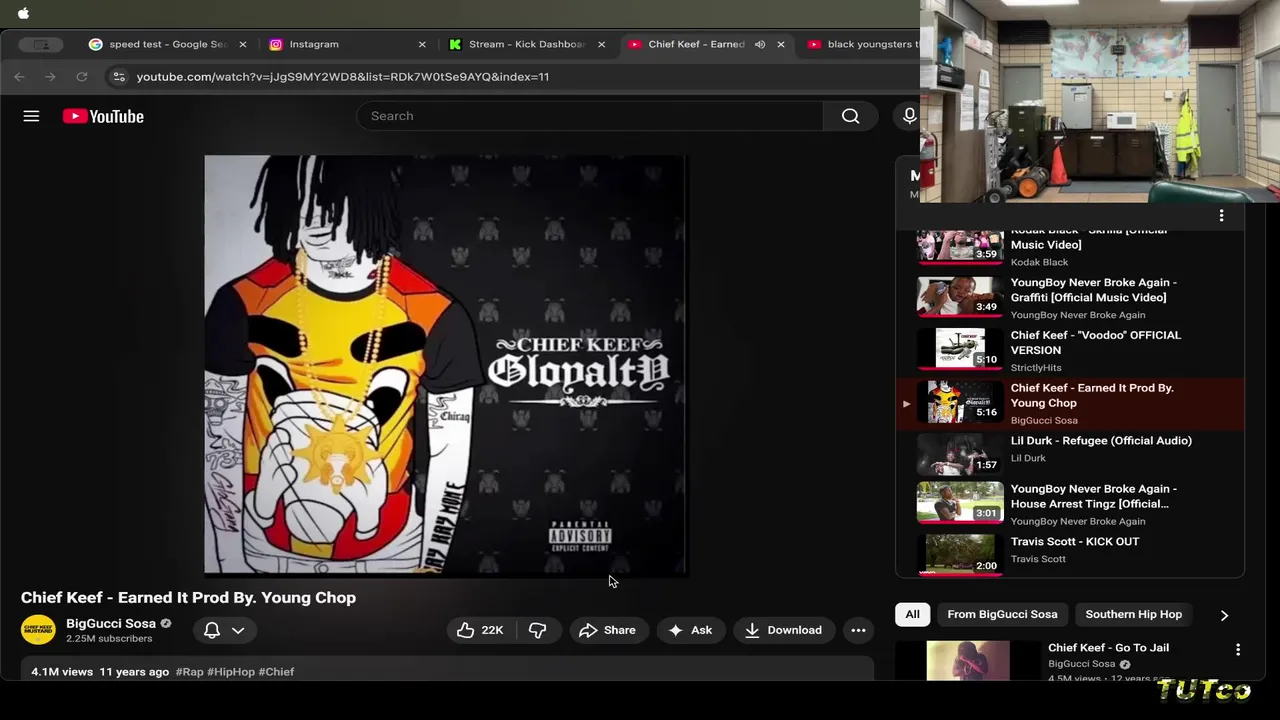Screen dimensions: 1280x720
Task: Click the browser forward arrow
Action: (x=50, y=77)
